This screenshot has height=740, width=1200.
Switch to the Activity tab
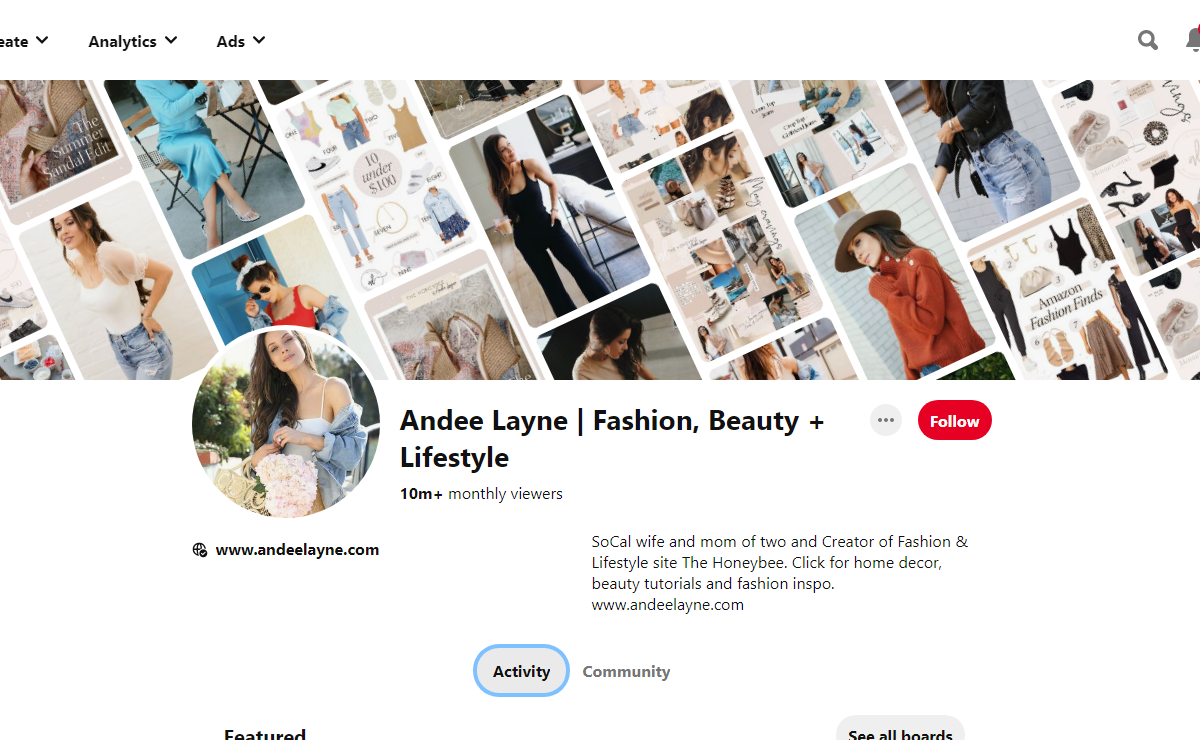(521, 671)
